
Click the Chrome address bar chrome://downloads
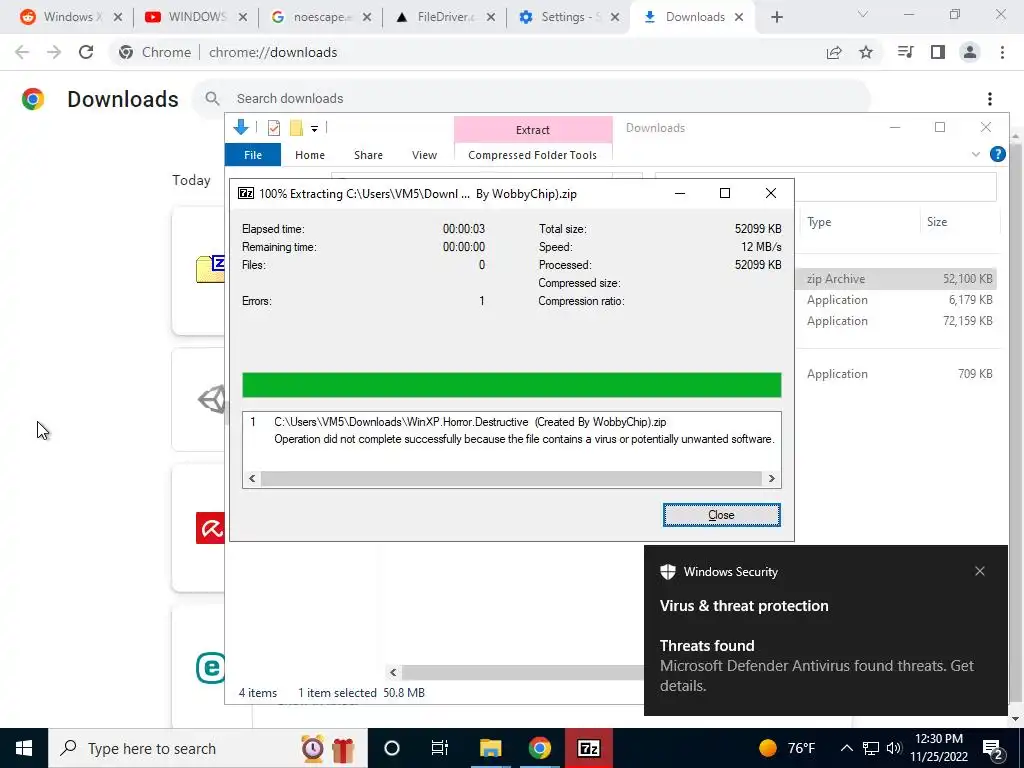[273, 52]
